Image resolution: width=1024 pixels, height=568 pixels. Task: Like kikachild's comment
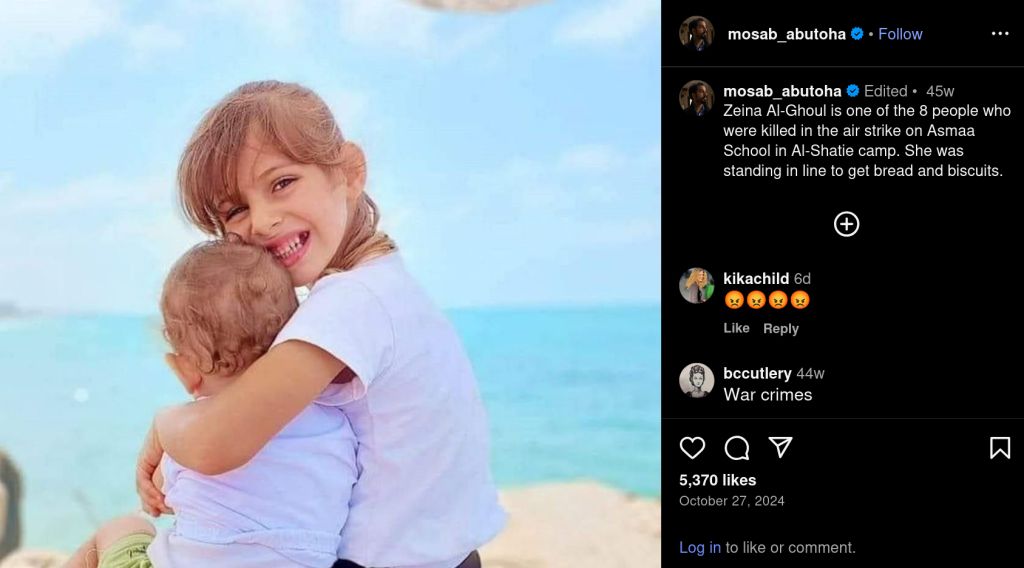(x=736, y=328)
